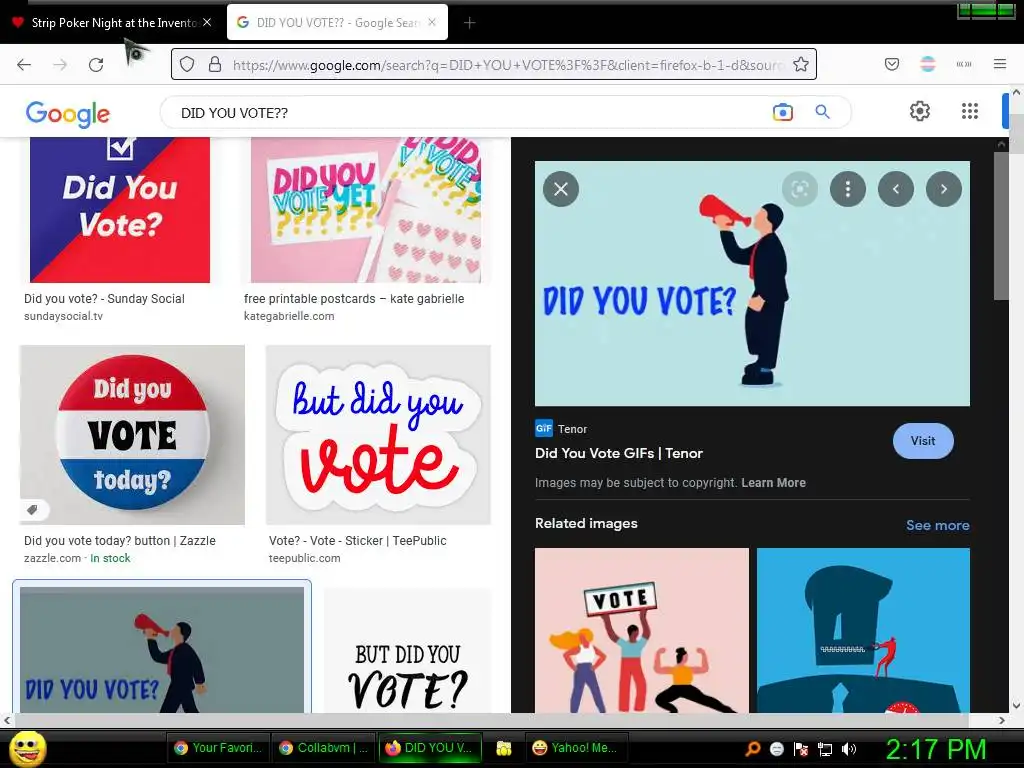
Task: Click the horizontal scrollbar left arrow
Action: tap(7, 720)
